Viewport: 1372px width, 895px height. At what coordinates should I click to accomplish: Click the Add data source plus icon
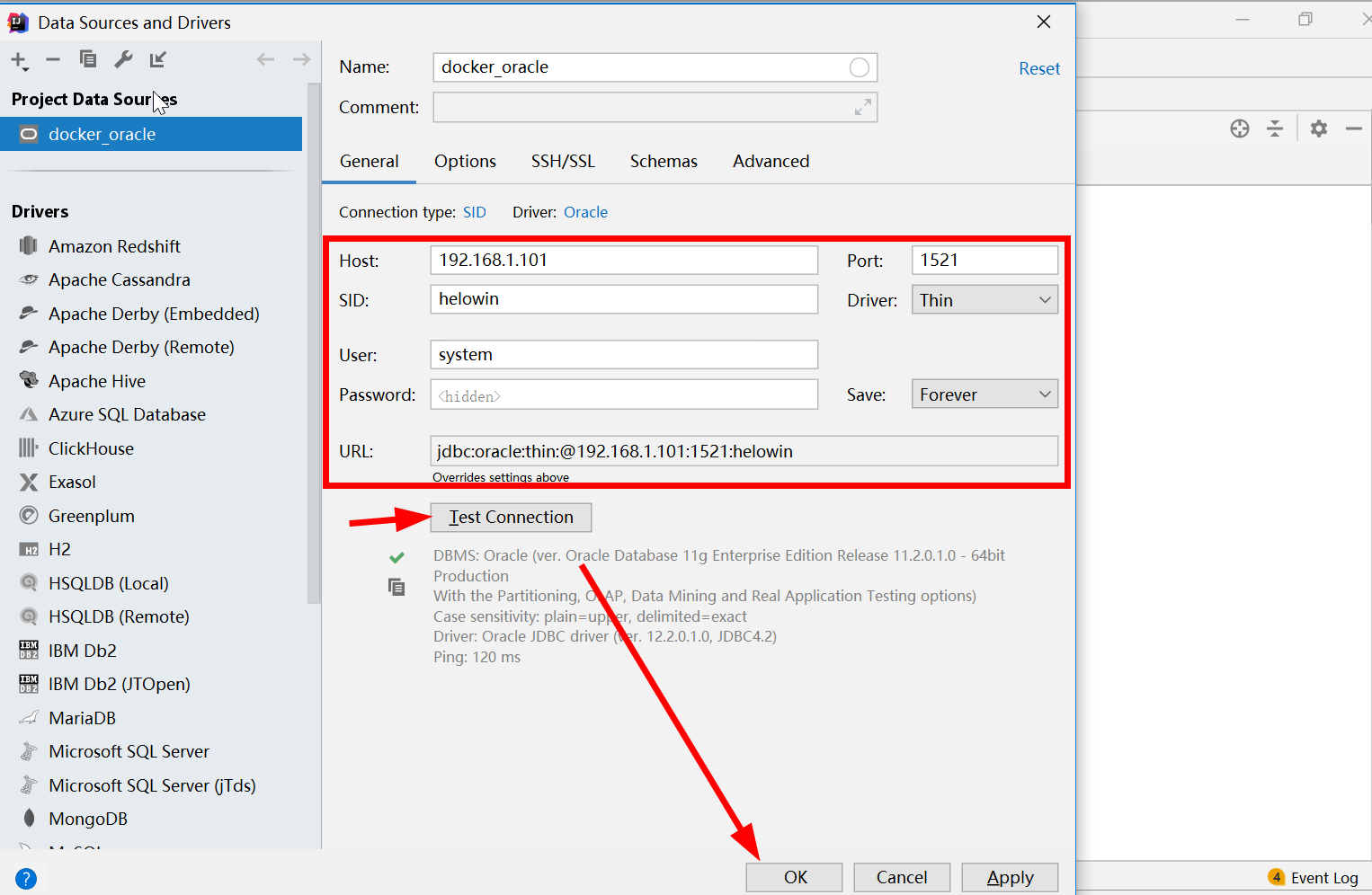(19, 60)
